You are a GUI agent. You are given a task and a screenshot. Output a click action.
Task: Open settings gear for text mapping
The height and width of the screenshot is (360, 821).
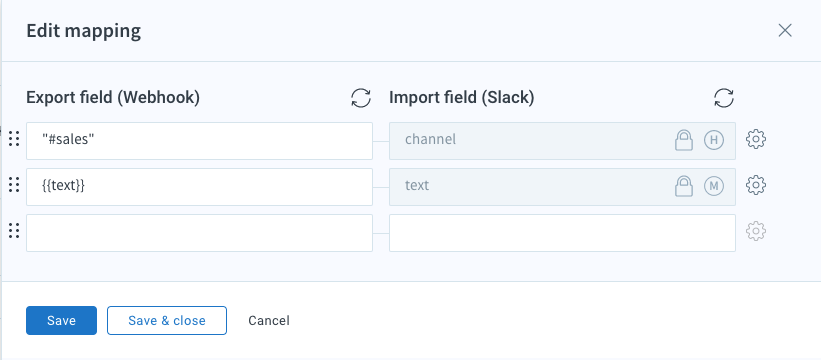coord(756,185)
